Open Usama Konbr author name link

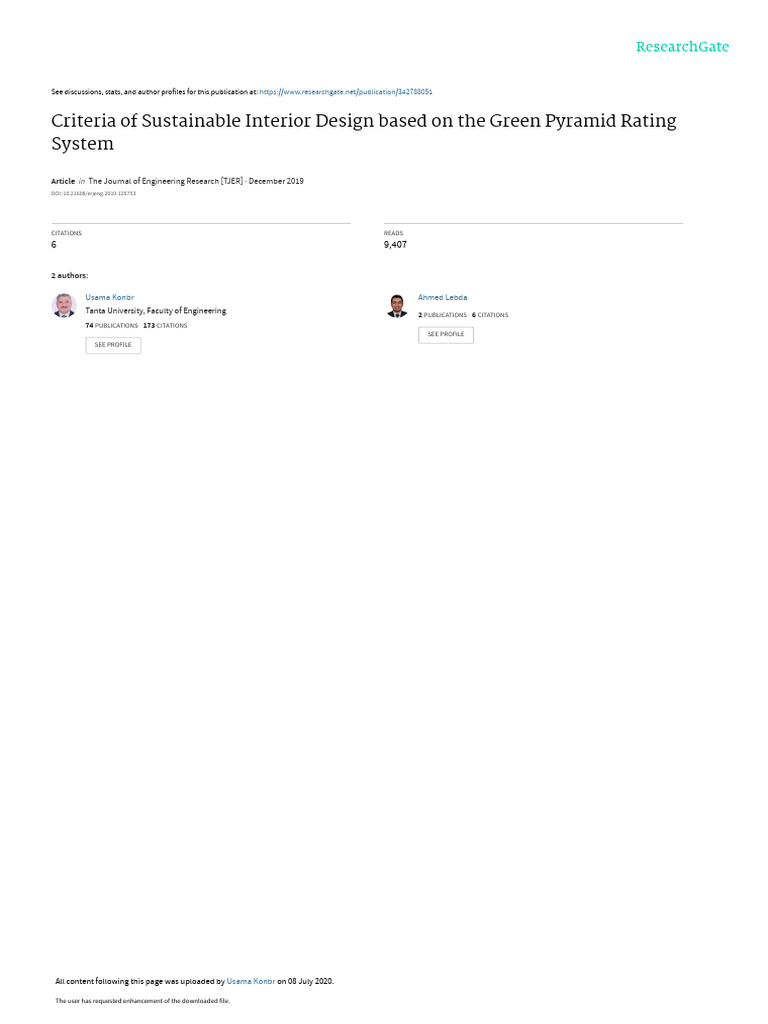coord(110,297)
